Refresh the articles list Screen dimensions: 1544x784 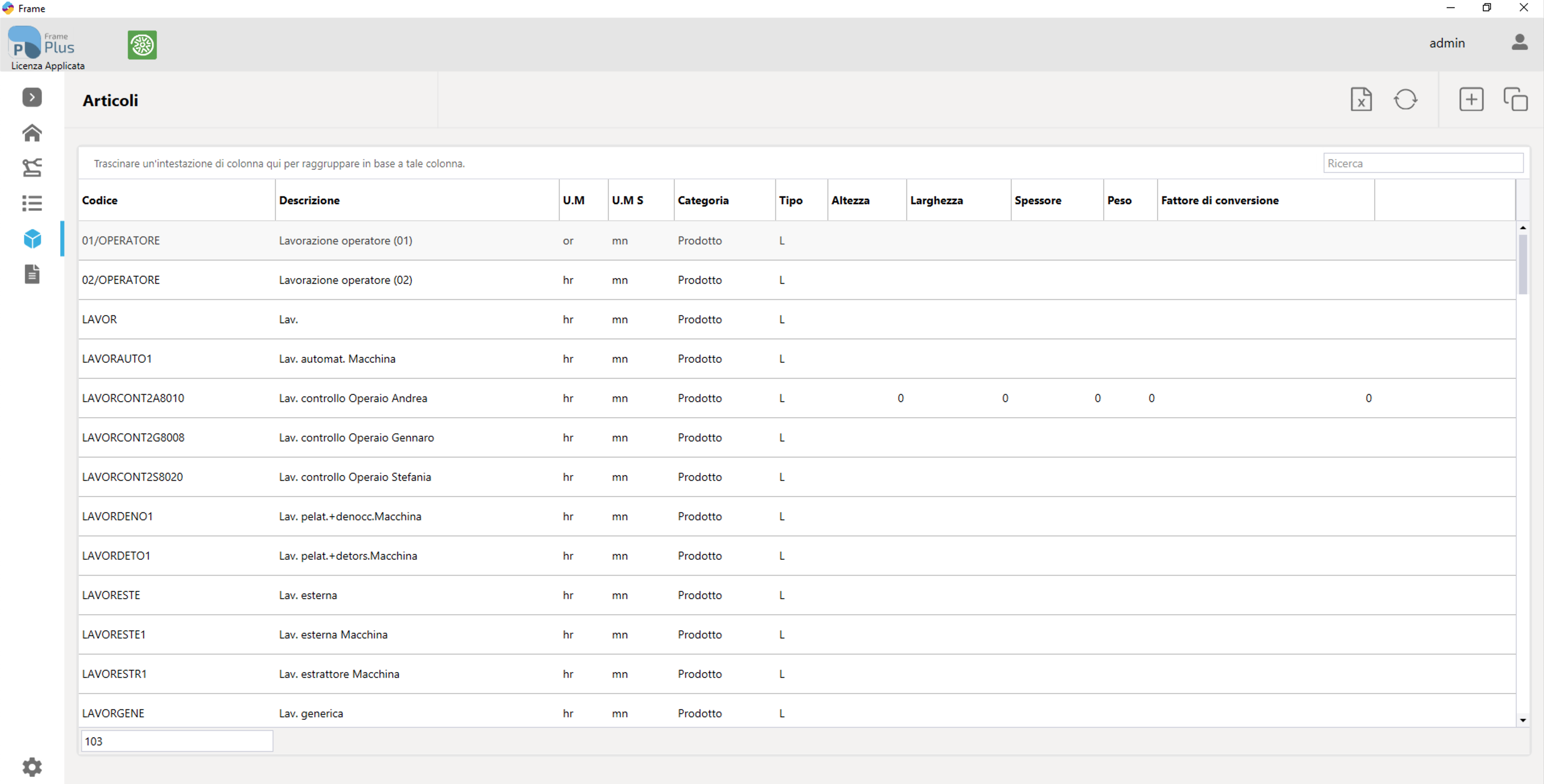pos(1405,99)
